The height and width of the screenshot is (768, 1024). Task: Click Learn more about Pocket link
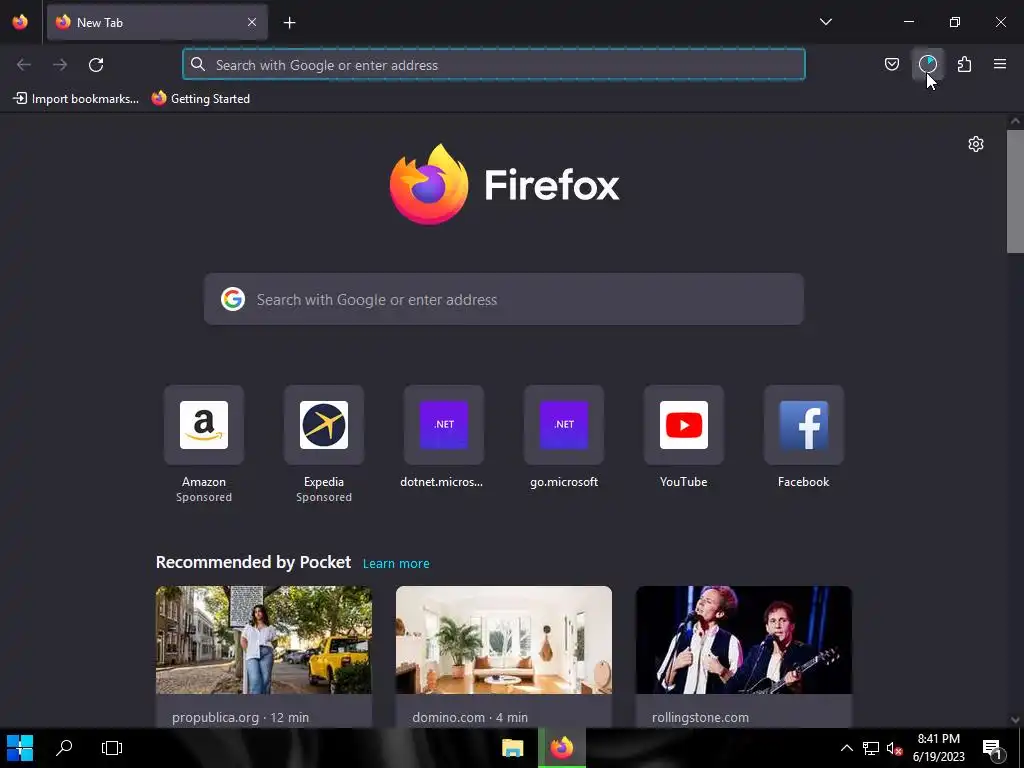(x=396, y=564)
